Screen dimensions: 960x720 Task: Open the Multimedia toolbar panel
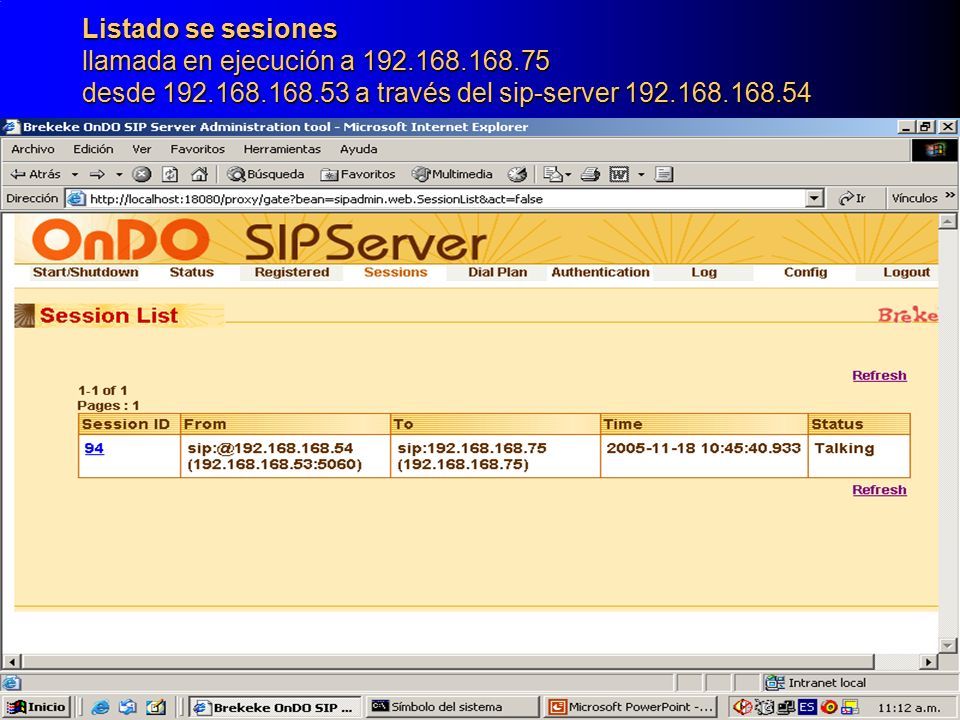pos(452,174)
